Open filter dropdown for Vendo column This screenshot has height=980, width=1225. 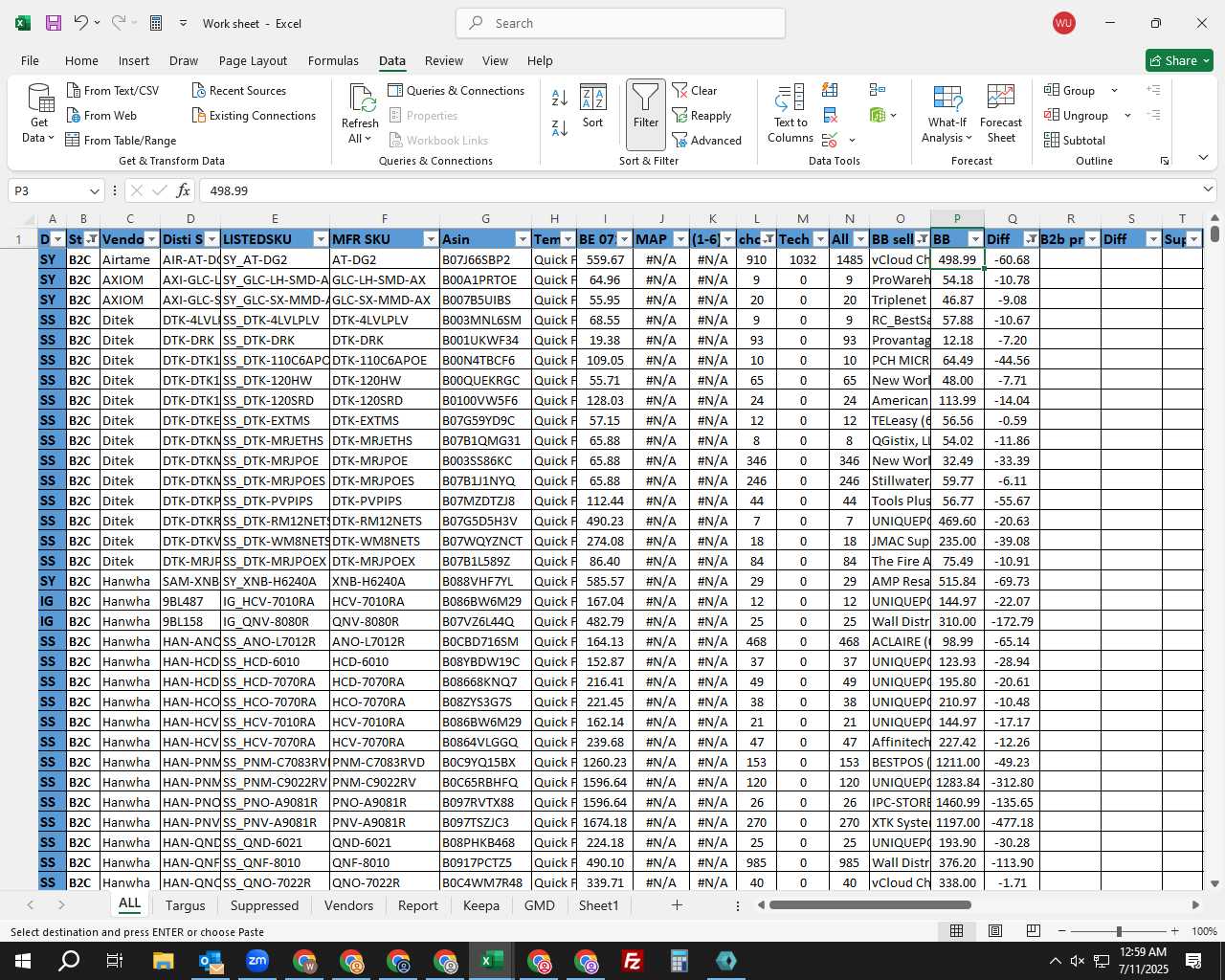(x=151, y=239)
